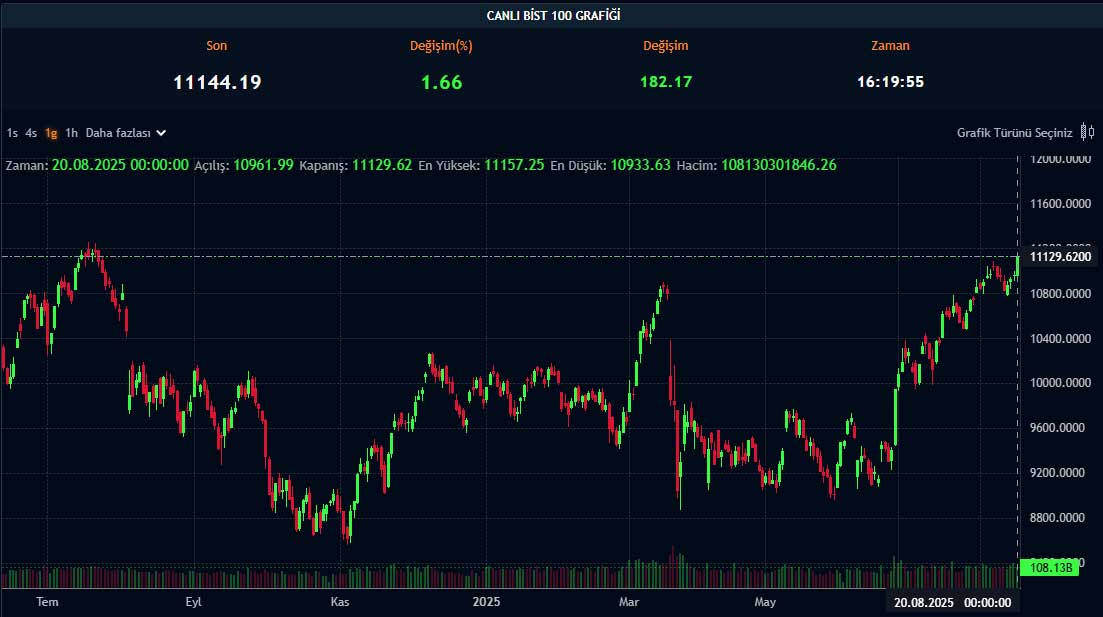Click the En Düşük value 10933.63
The height and width of the screenshot is (617, 1103).
tap(640, 165)
